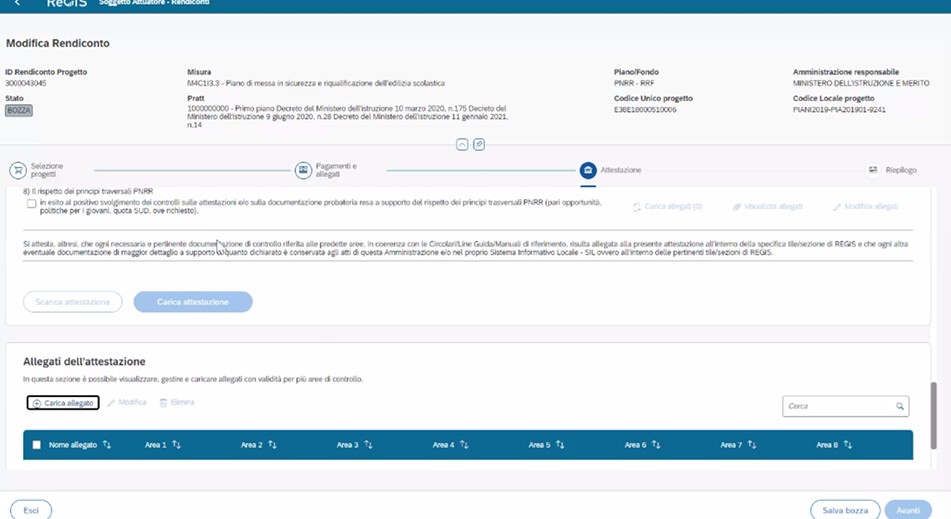This screenshot has width=951, height=519.
Task: Collapse the header using the chevron button
Action: coord(462,144)
